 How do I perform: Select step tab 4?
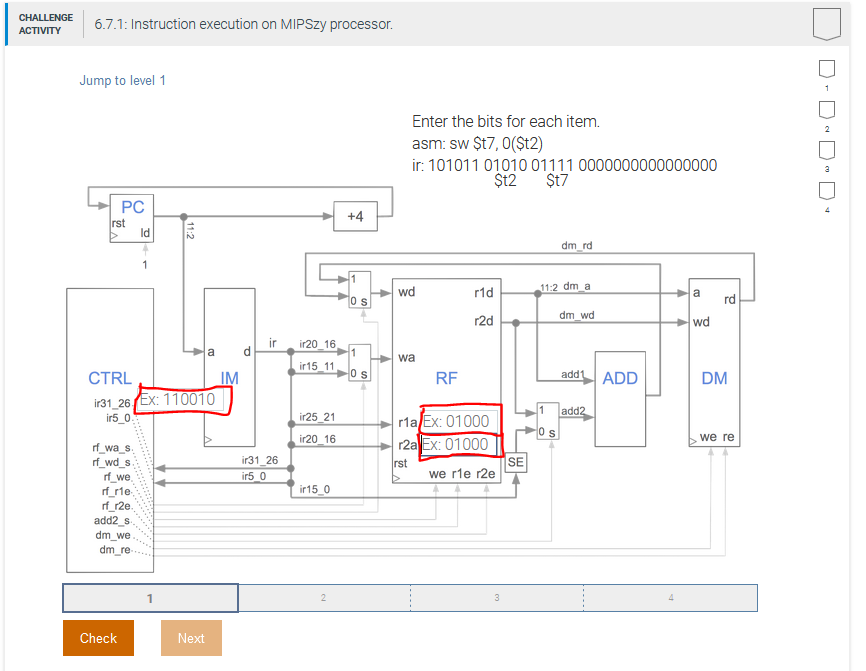pyautogui.click(x=670, y=597)
